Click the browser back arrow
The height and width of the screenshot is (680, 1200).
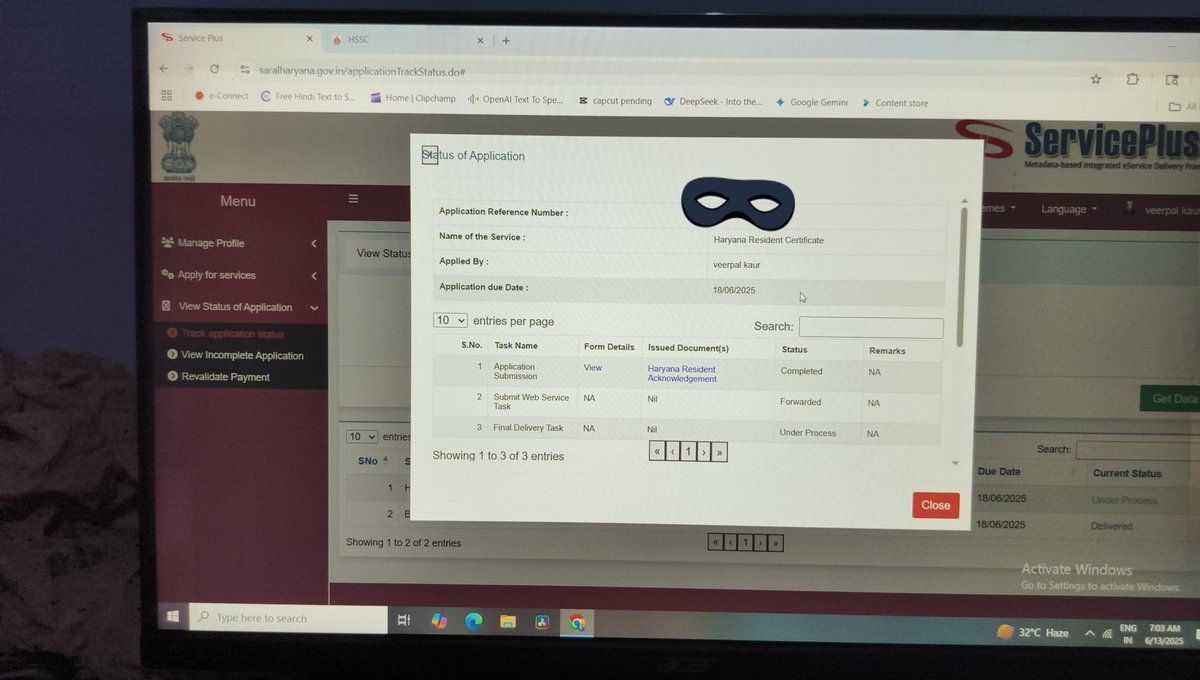coord(164,69)
